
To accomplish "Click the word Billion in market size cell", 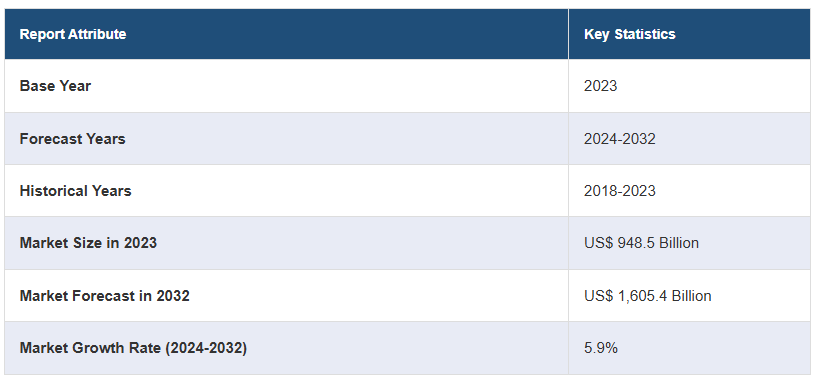I will 679,243.
